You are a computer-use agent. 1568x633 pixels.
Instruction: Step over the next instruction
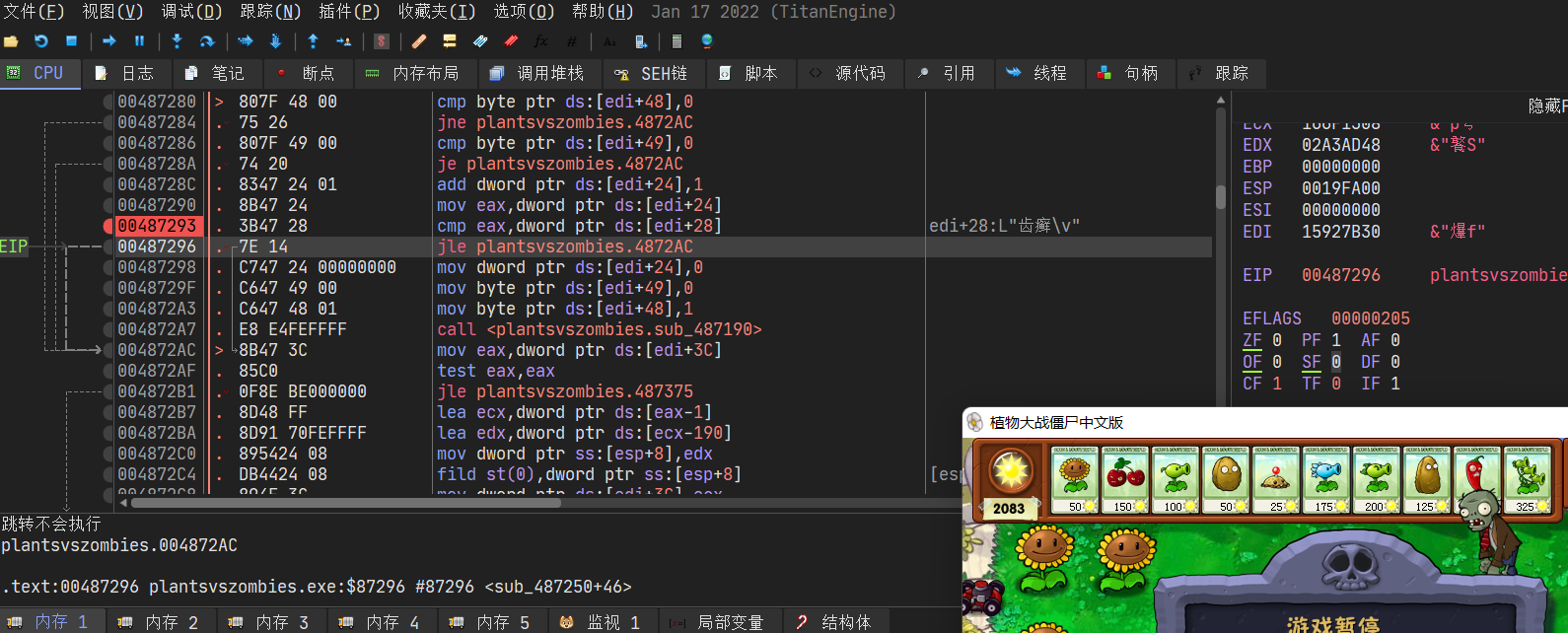pyautogui.click(x=207, y=41)
